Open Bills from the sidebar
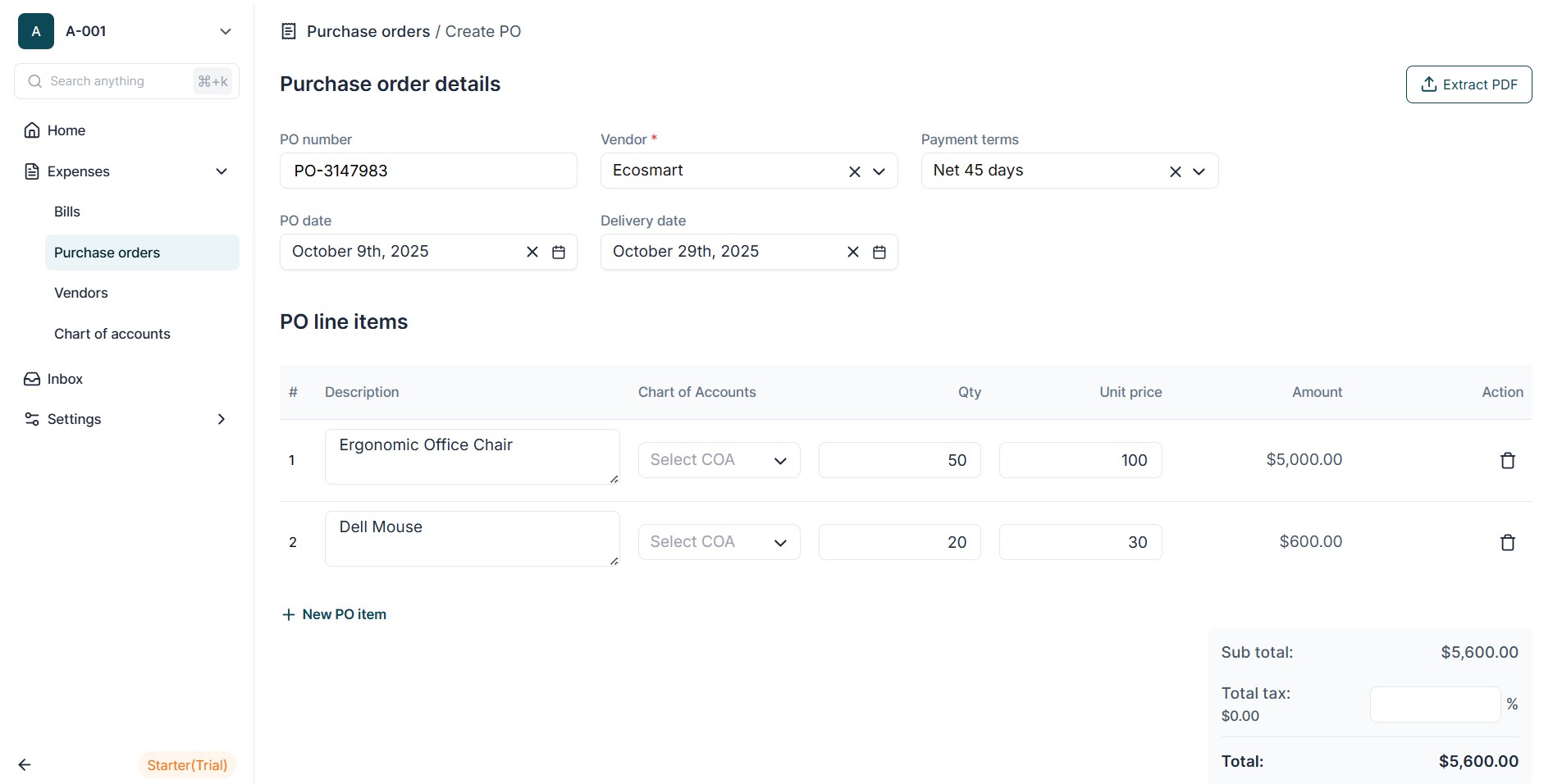Screen dimensions: 1553x784 (67, 212)
